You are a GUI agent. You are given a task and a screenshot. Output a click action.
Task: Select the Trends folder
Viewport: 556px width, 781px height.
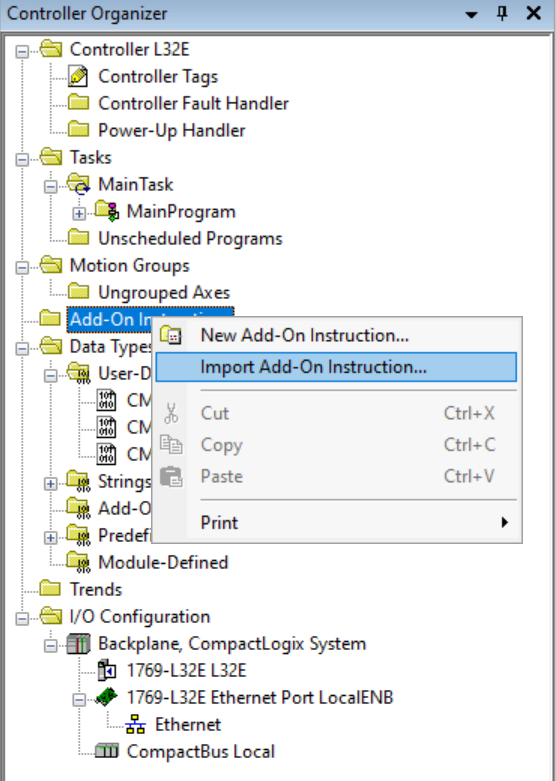[96, 589]
